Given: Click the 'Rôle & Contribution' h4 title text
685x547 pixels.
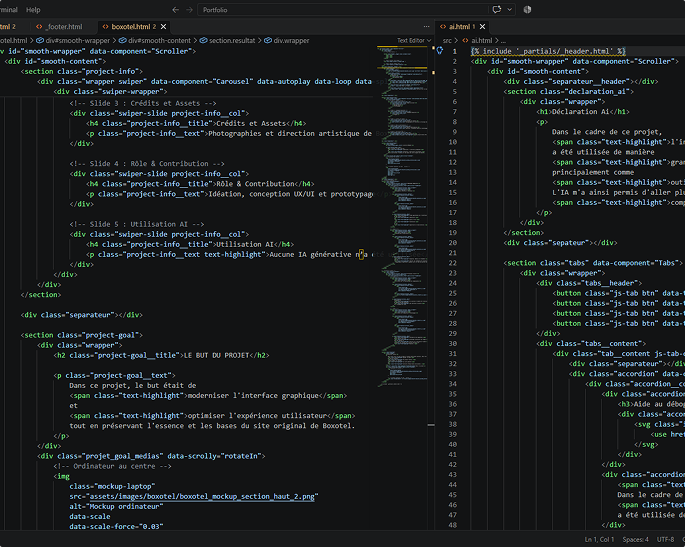Looking at the screenshot, I should pyautogui.click(x=255, y=184).
